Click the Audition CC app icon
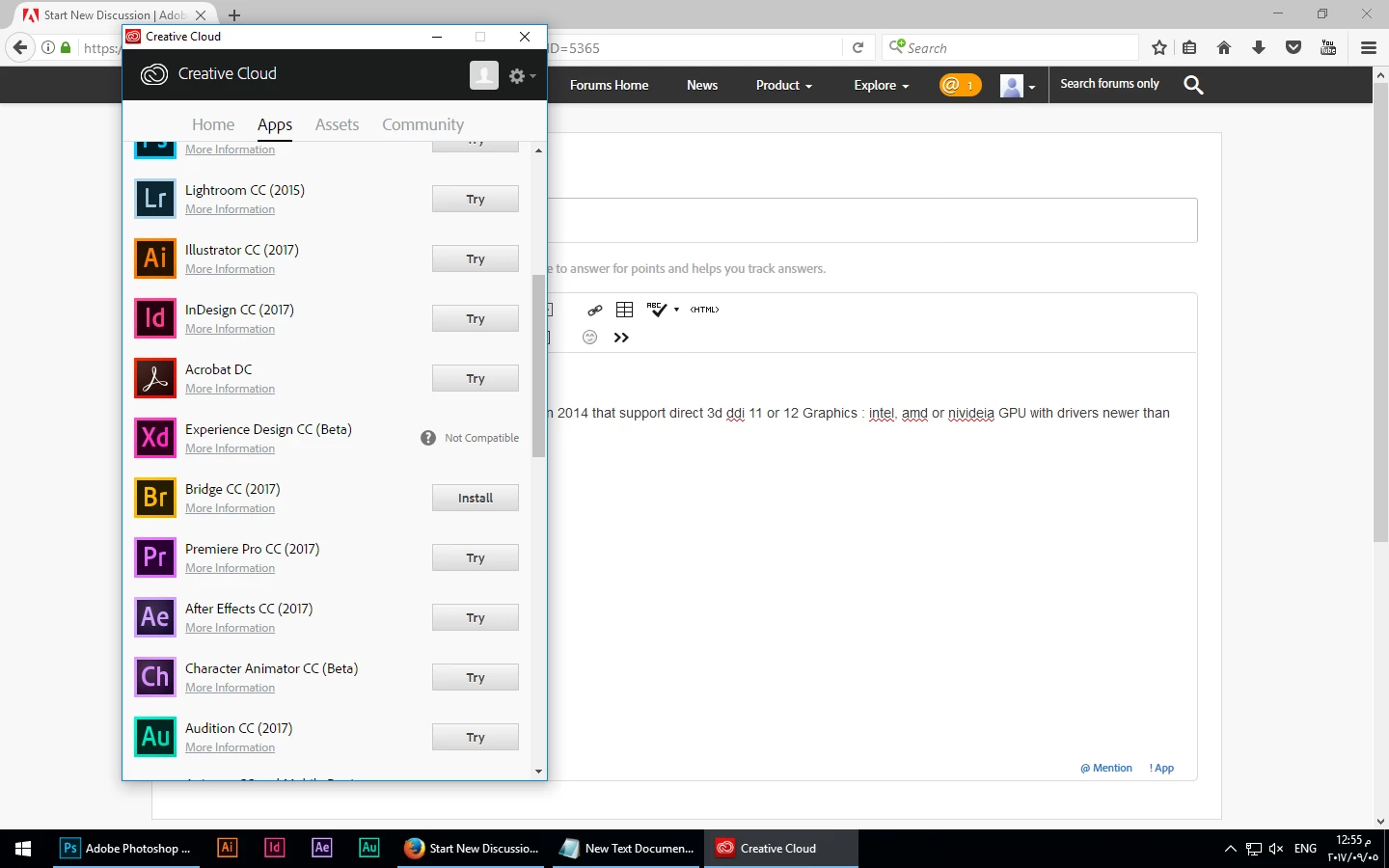Screen dimensions: 1389x868 [x=155, y=737]
